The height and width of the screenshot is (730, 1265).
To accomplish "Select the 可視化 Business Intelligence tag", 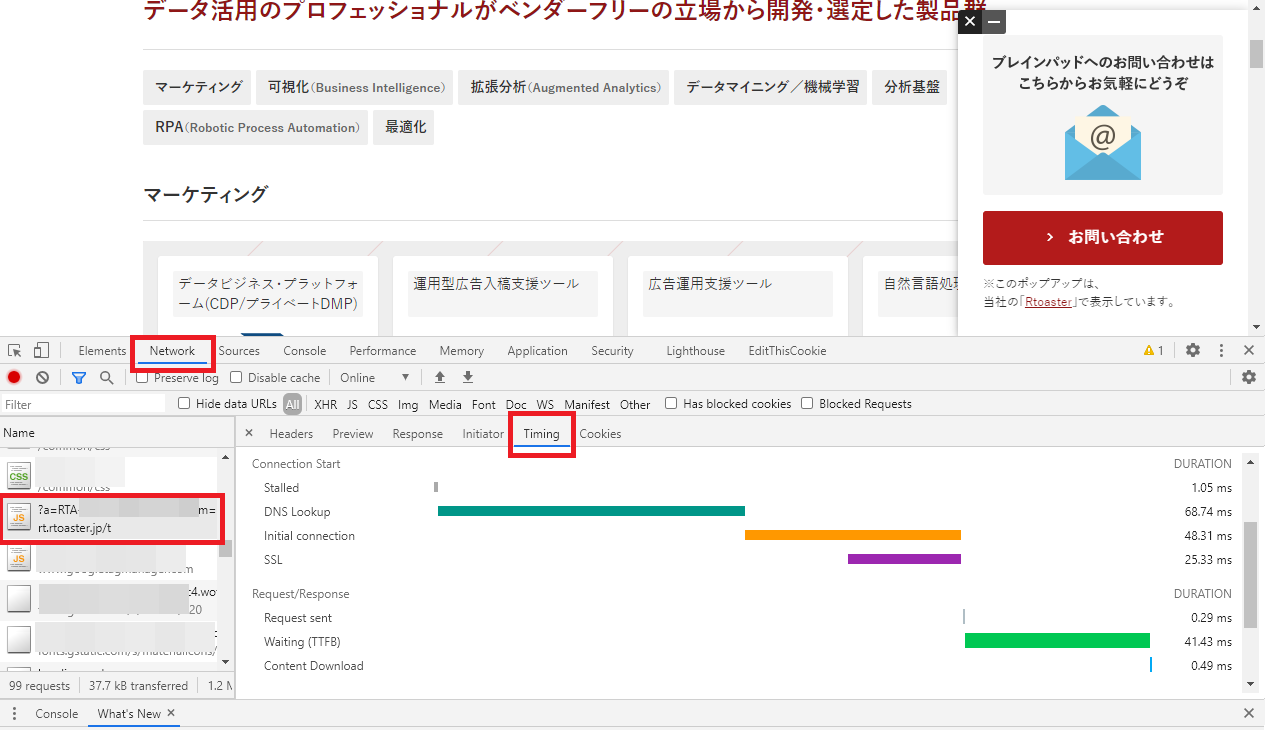I will (x=355, y=87).
